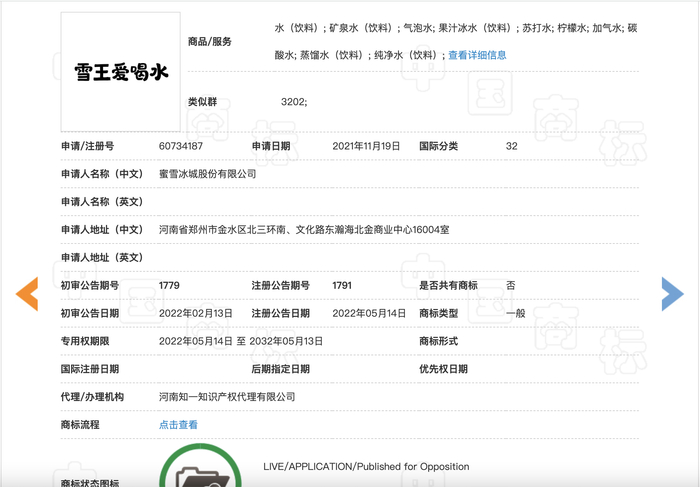The image size is (700, 487).
Task: Click the 雪王爱喝水 trademark image
Action: (x=121, y=72)
